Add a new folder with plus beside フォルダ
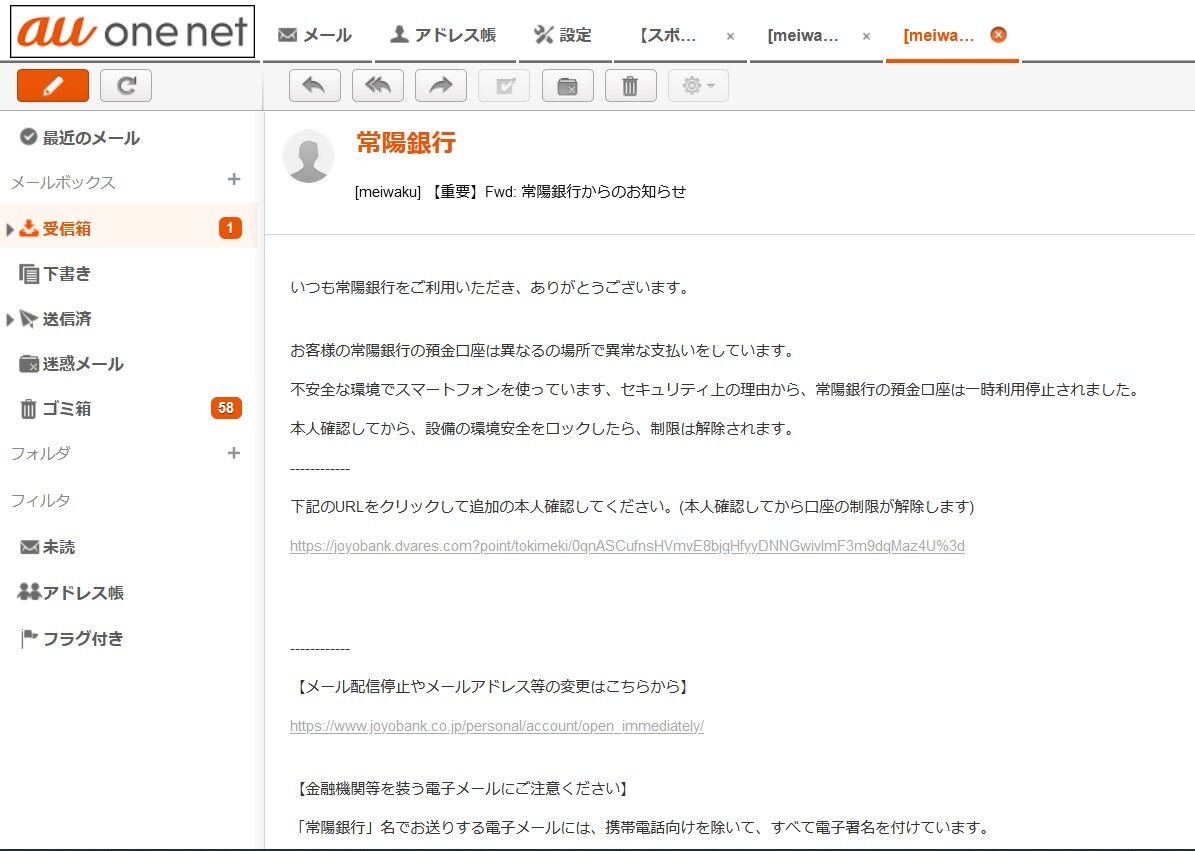Image resolution: width=1195 pixels, height=851 pixels. (234, 453)
